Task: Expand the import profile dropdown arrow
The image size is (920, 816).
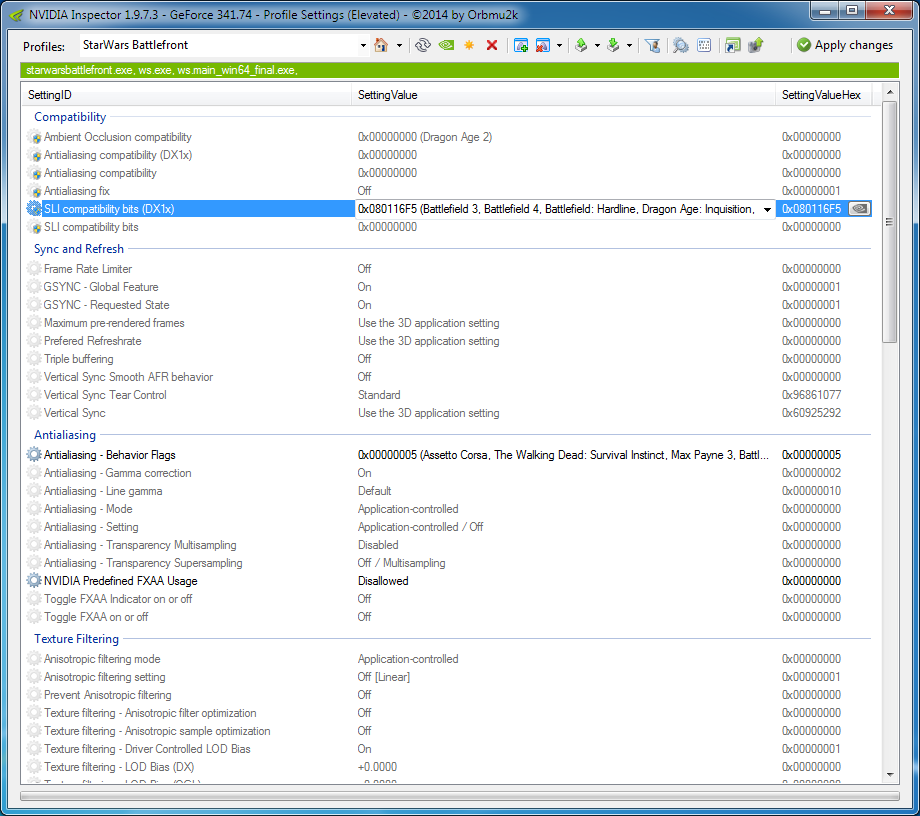Action: click(629, 45)
